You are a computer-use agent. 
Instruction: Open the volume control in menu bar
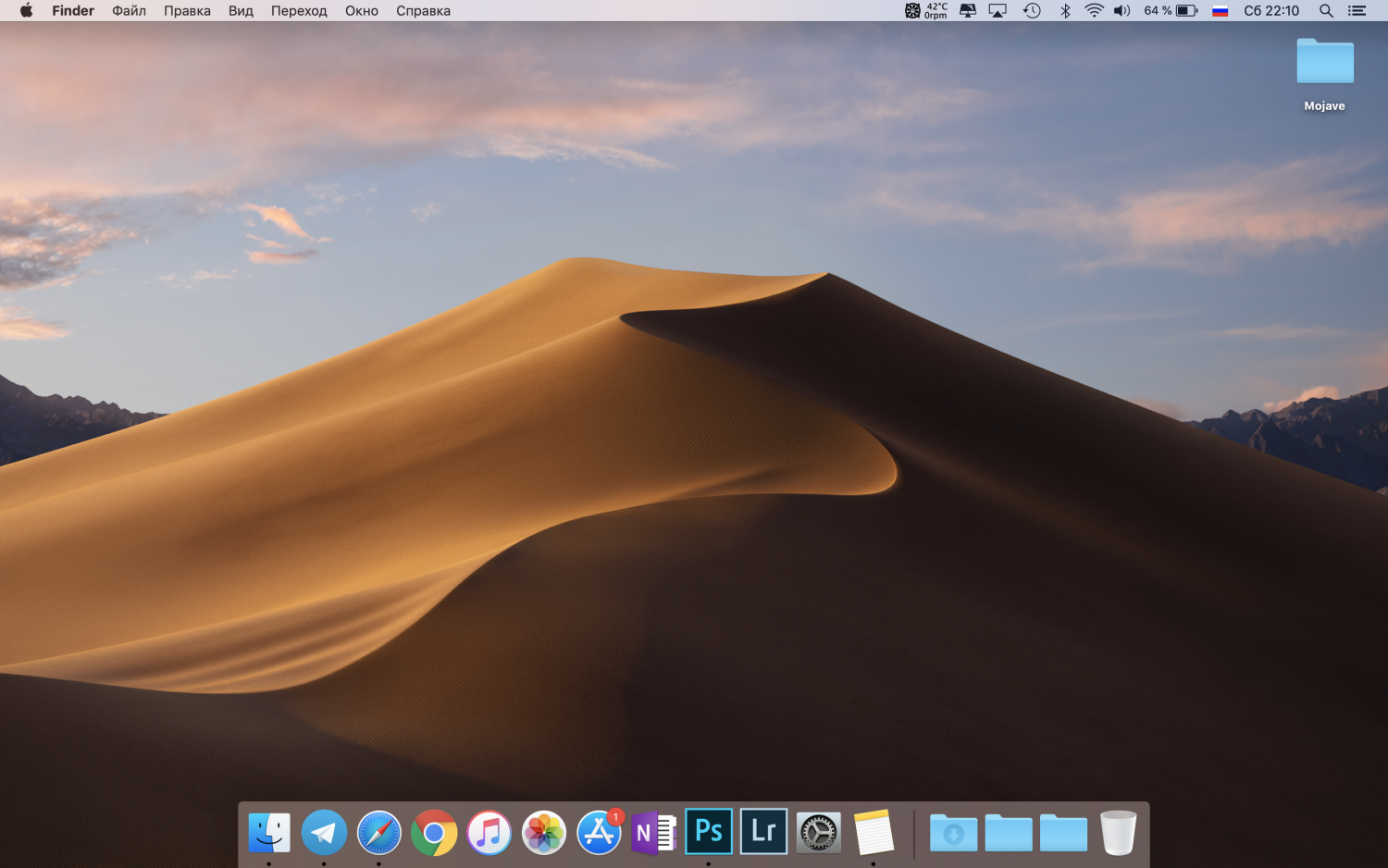pos(1122,11)
